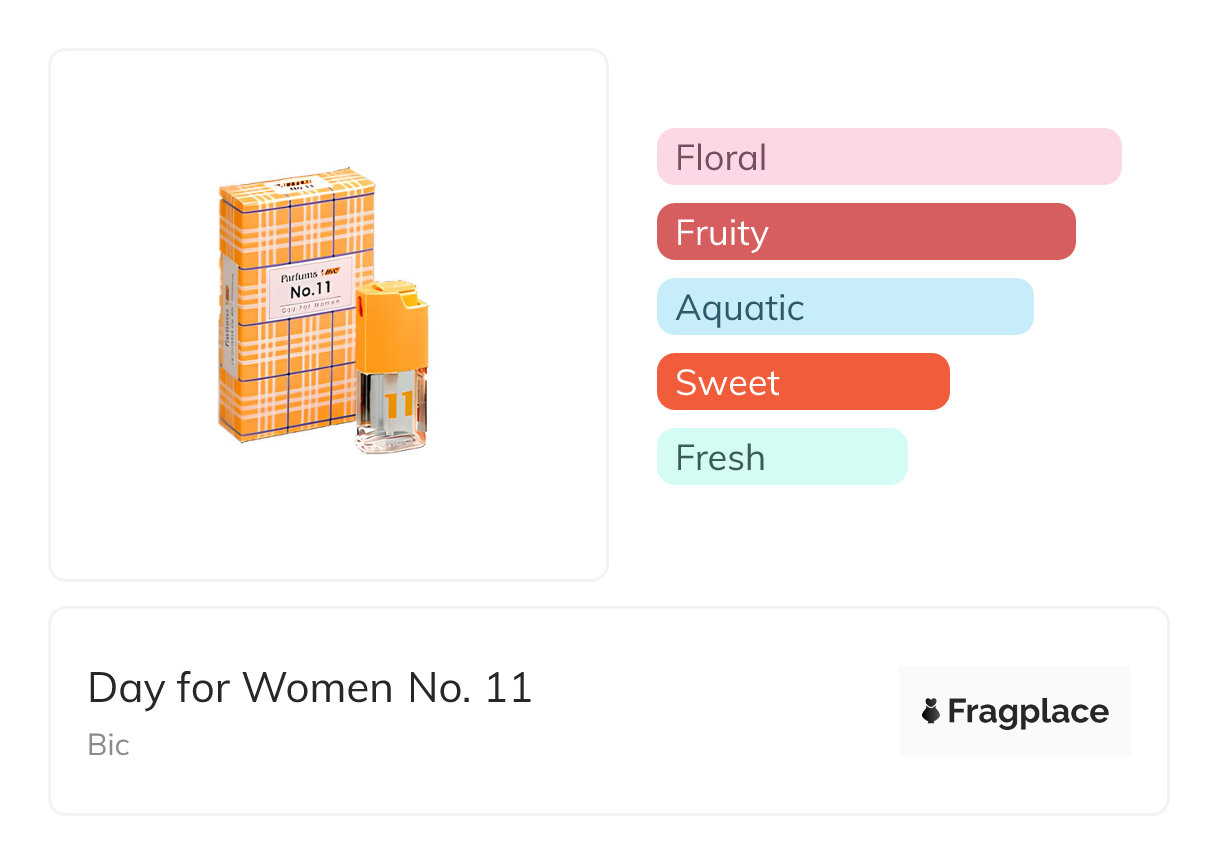
Task: Click the orange number 11 on the bottle
Action: click(x=398, y=407)
